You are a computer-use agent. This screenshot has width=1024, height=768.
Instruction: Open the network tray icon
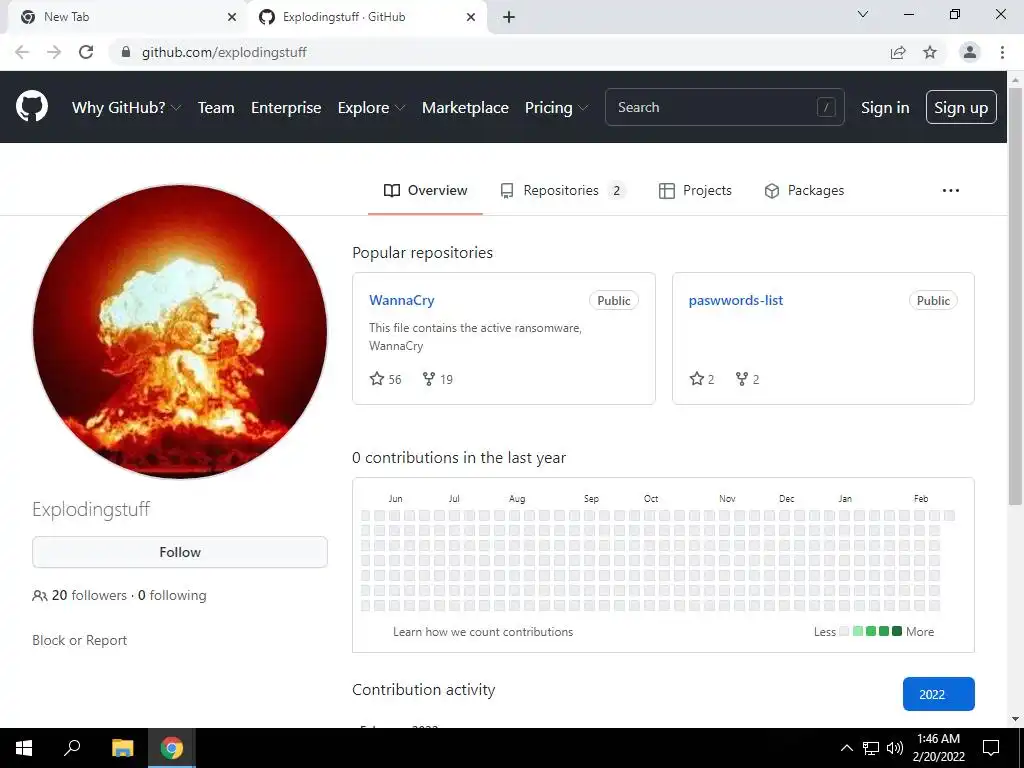[x=871, y=748]
